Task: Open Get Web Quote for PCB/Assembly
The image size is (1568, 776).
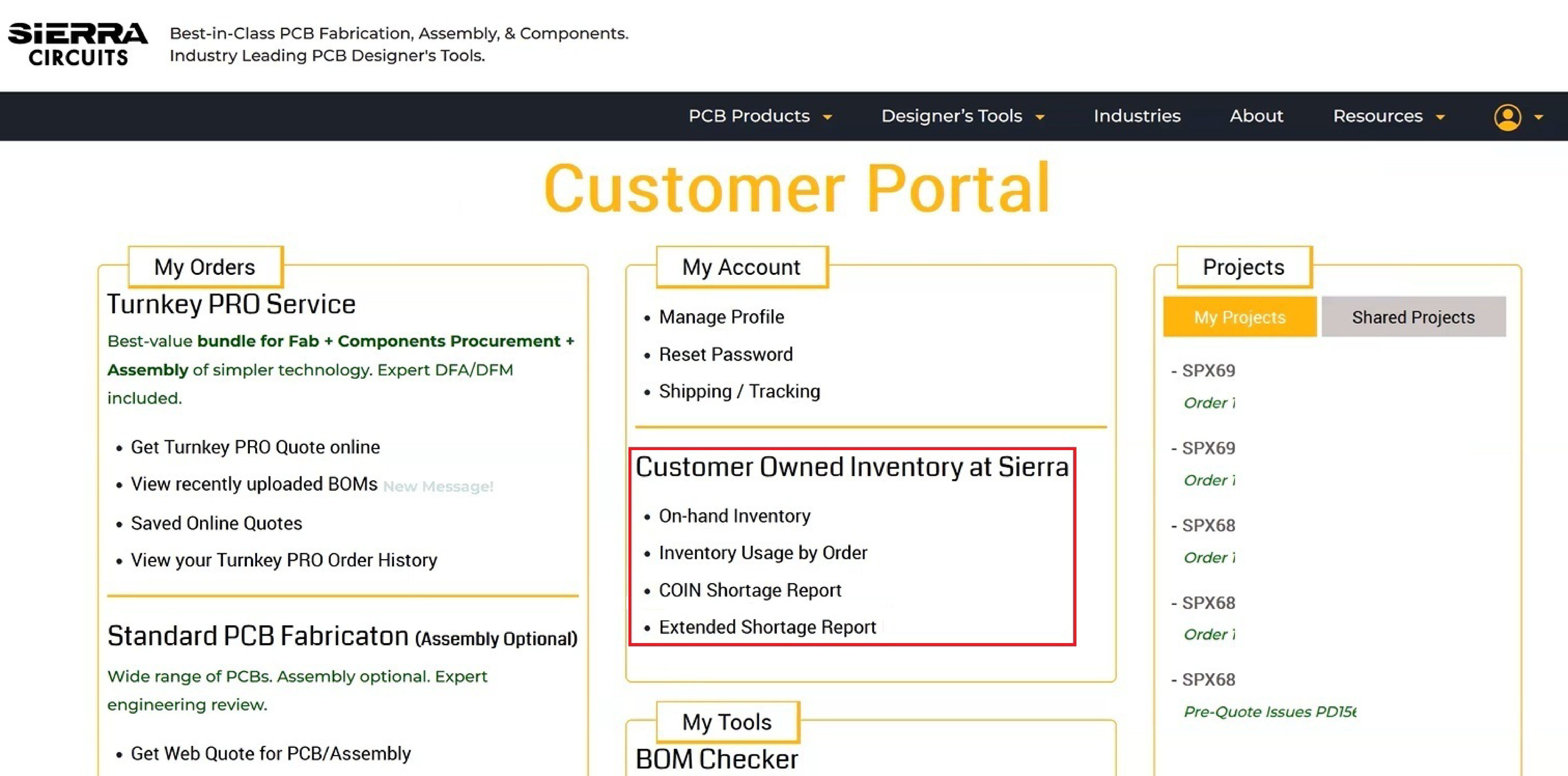Action: 271,754
